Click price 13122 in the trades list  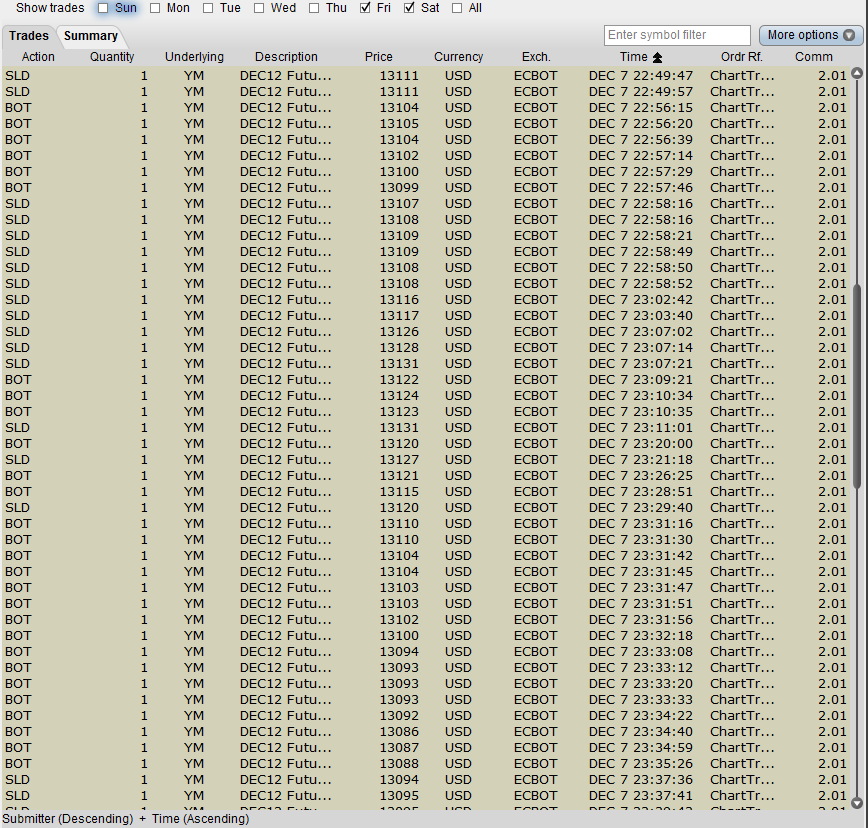pos(399,380)
